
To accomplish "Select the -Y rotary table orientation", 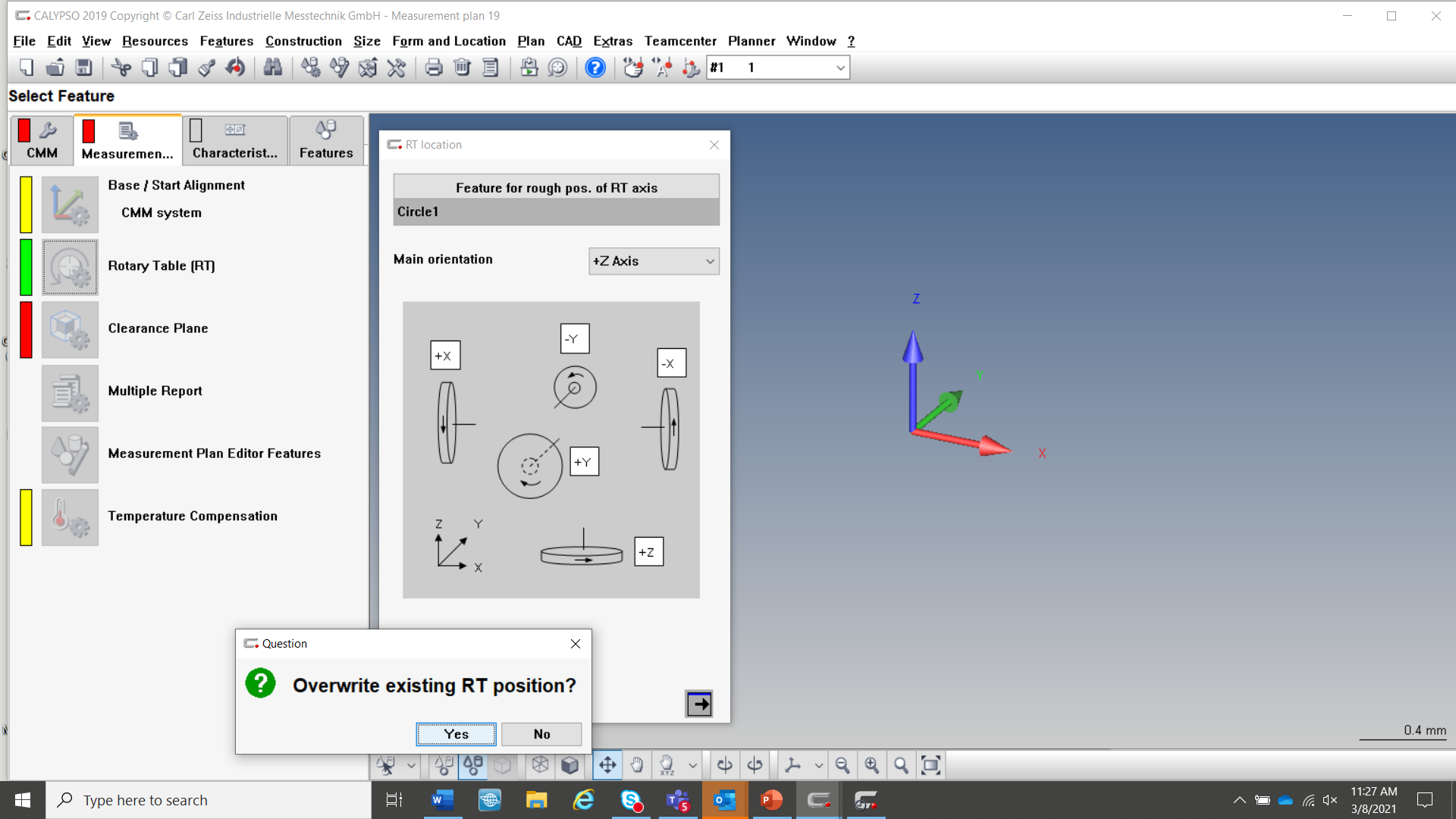I will pos(573,339).
